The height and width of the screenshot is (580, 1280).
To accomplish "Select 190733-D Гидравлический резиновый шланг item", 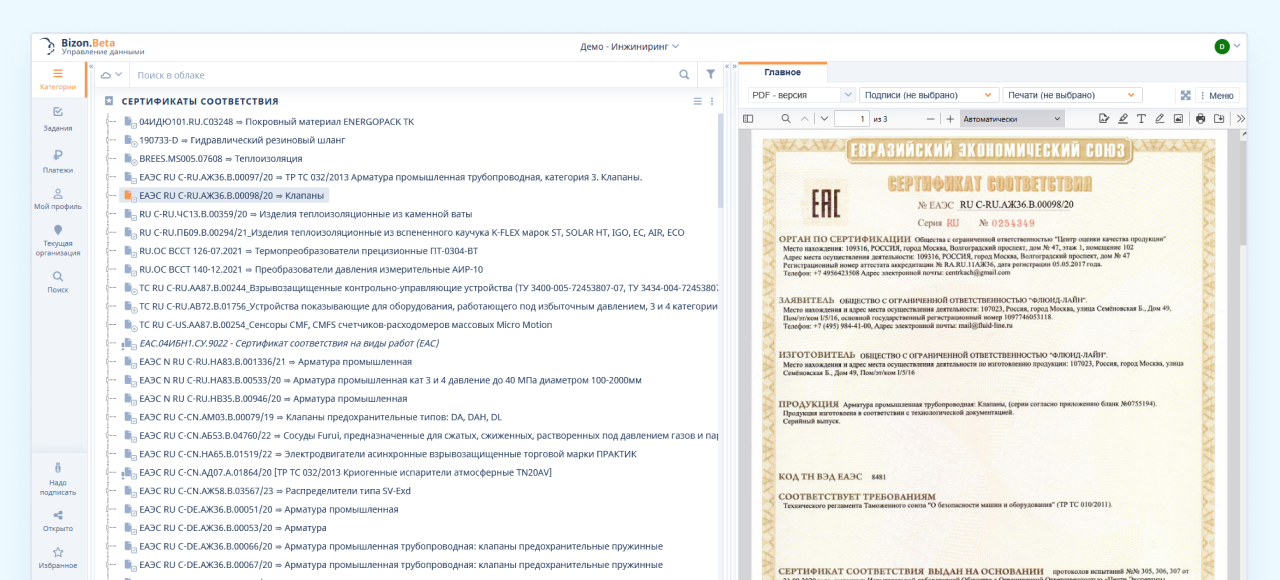I will (234, 140).
